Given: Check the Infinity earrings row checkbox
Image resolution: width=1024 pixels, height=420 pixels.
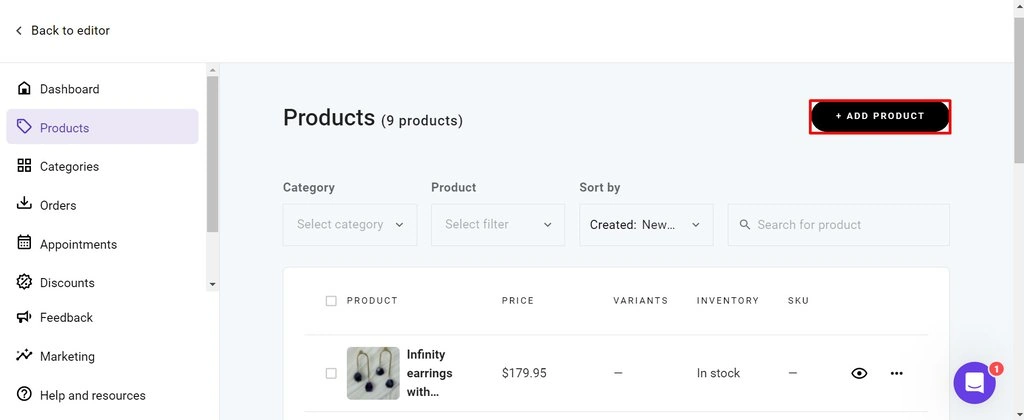Looking at the screenshot, I should tap(331, 373).
